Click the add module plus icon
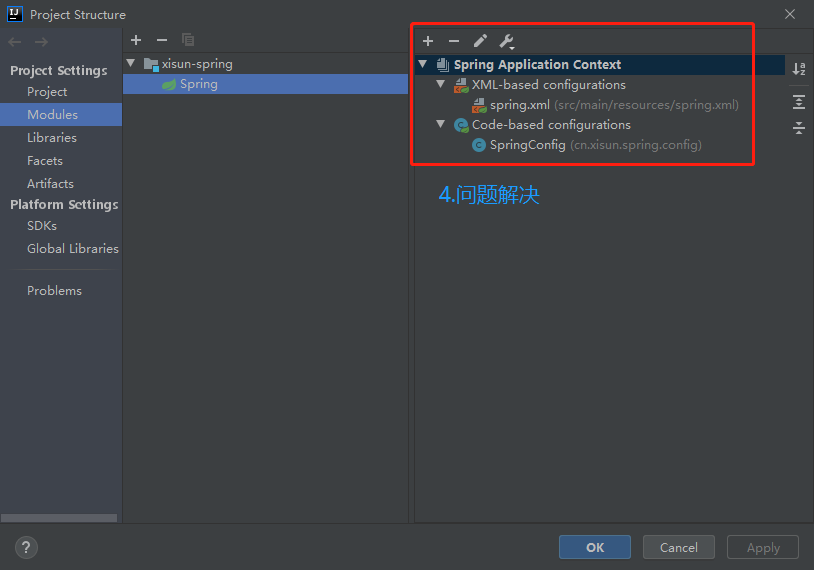Screen dimensions: 814x570 tap(136, 40)
